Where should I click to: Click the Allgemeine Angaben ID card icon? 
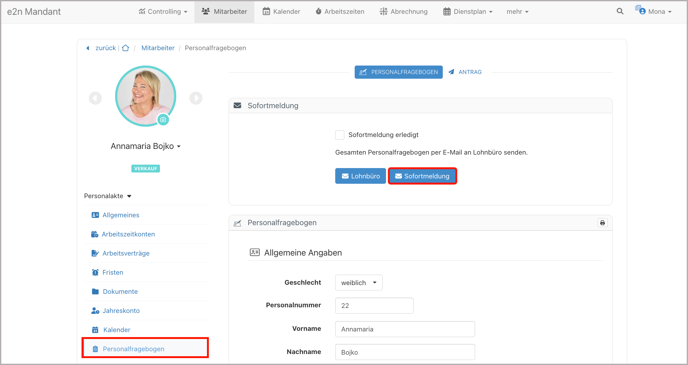coord(254,252)
